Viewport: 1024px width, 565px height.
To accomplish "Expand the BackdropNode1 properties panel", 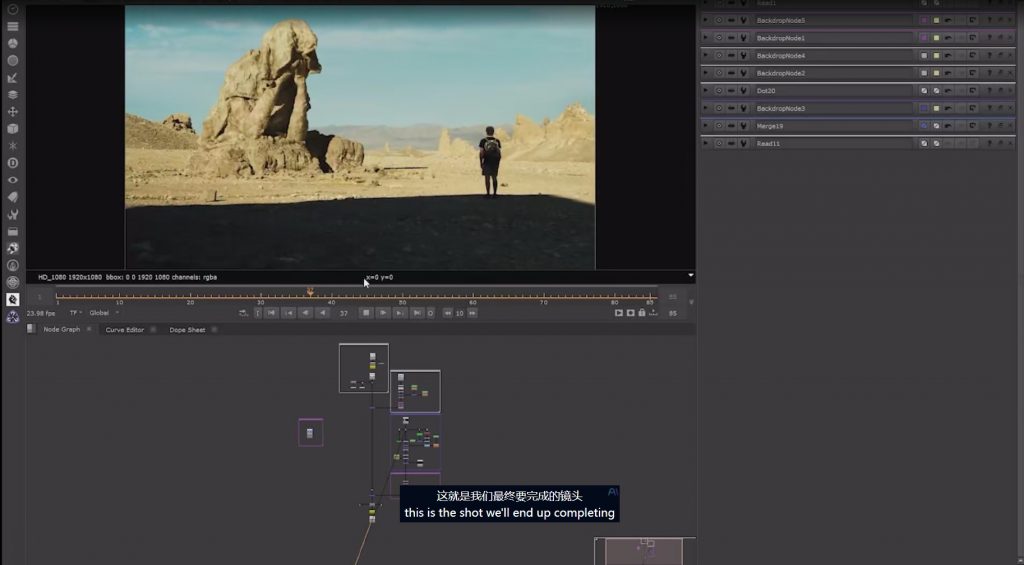I will click(x=705, y=38).
